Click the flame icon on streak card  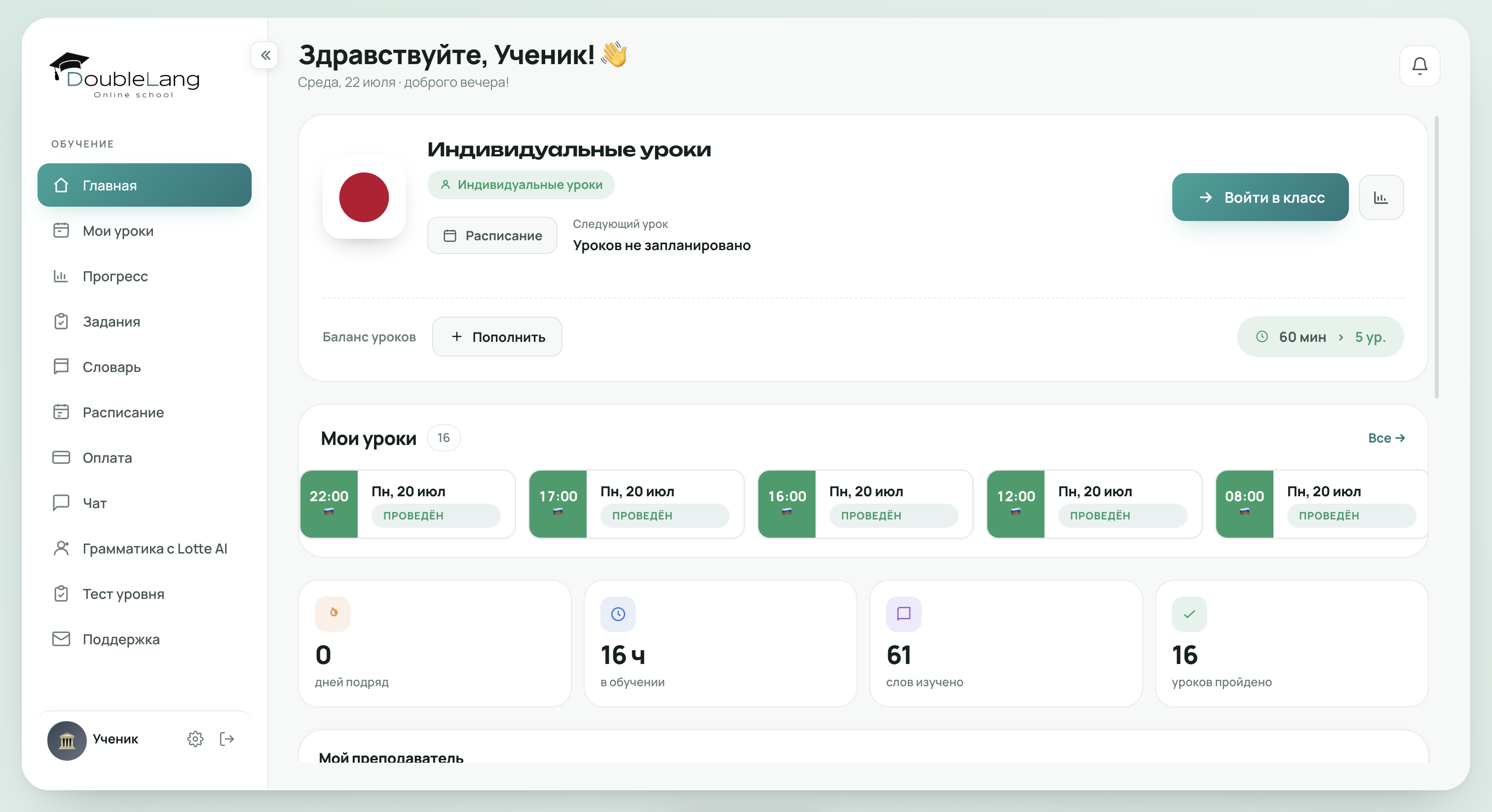(x=333, y=613)
